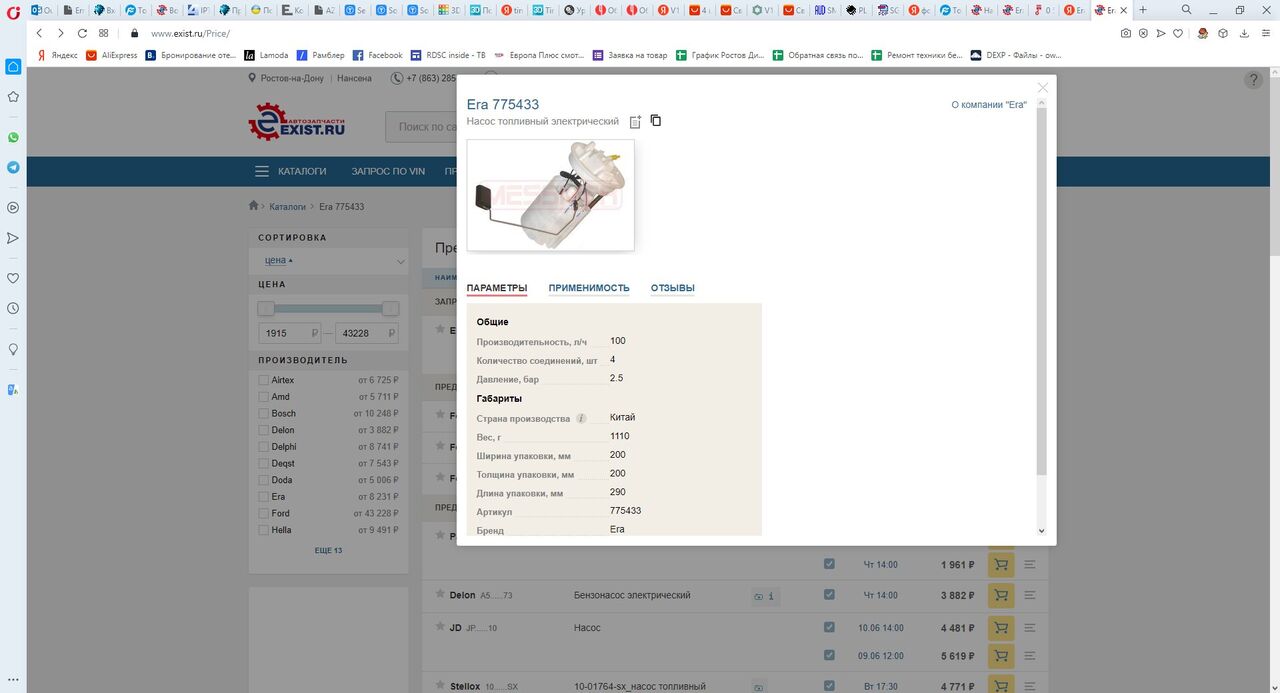This screenshot has width=1280, height=693.
Task: Open the AliExpress bookmark
Action: (x=112, y=55)
